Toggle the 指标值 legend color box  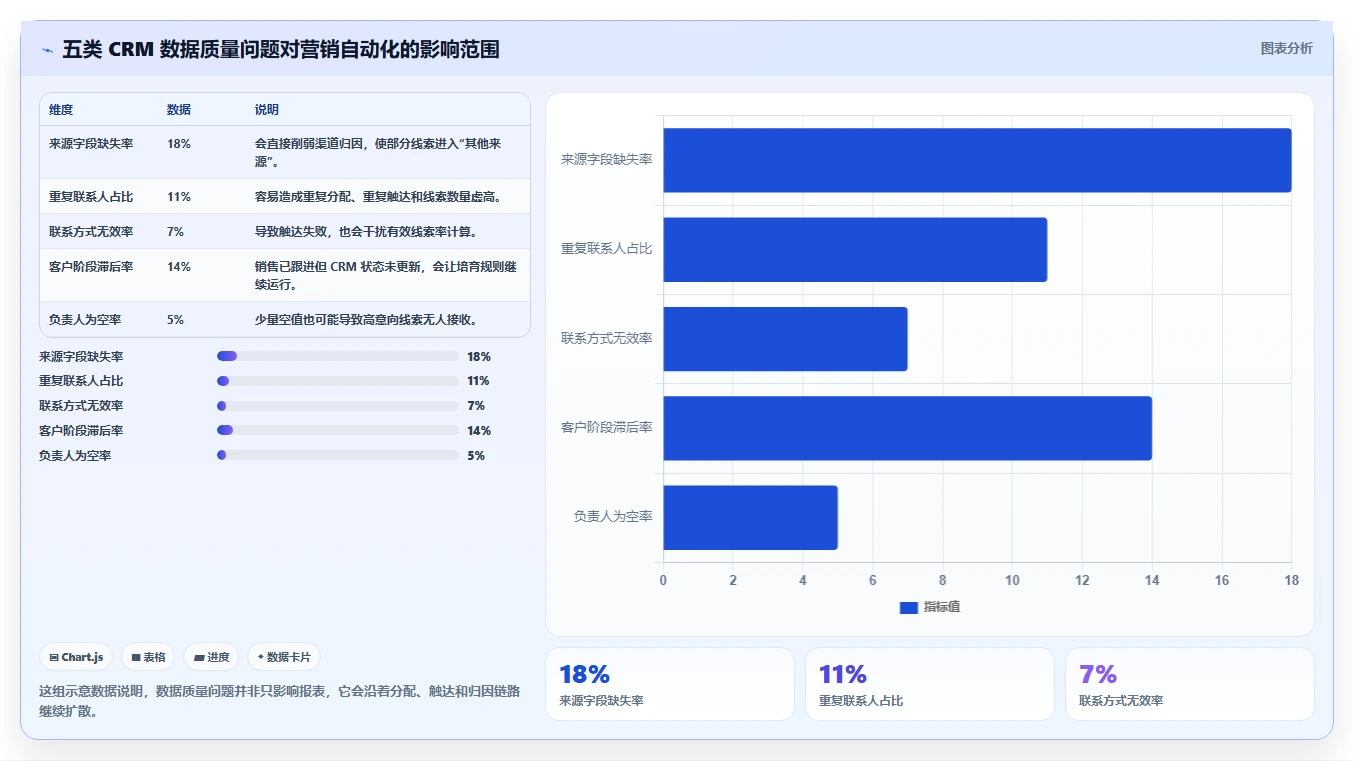tap(908, 607)
